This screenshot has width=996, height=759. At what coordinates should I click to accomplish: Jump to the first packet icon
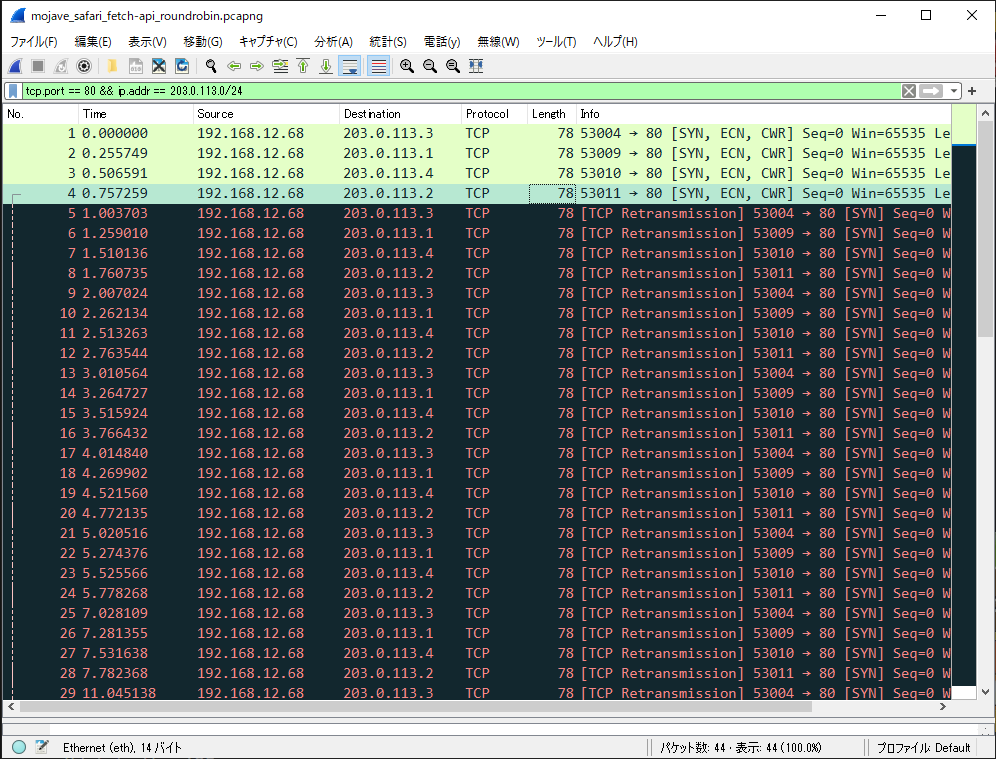(303, 66)
